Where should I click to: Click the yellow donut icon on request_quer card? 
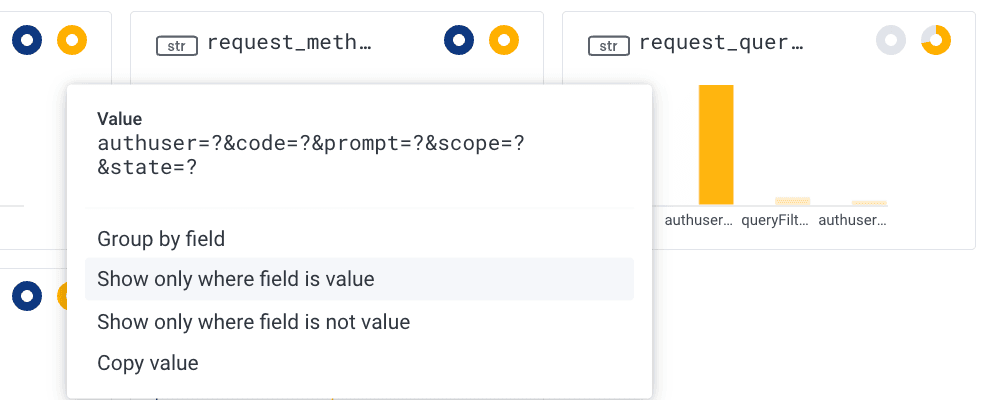coord(936,41)
